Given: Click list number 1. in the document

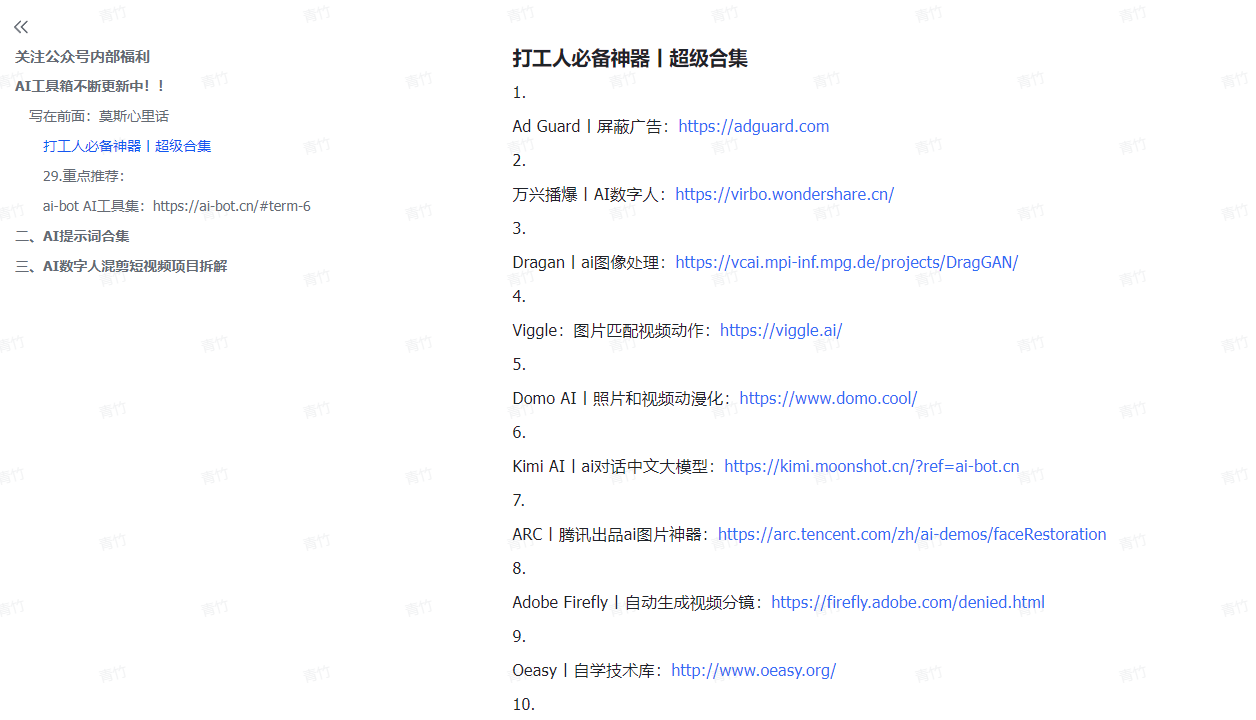Looking at the screenshot, I should click(x=519, y=92).
